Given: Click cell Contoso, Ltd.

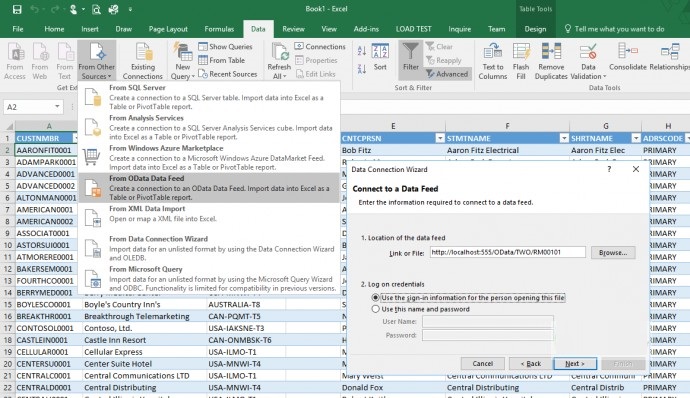Looking at the screenshot, I should coord(144,328).
